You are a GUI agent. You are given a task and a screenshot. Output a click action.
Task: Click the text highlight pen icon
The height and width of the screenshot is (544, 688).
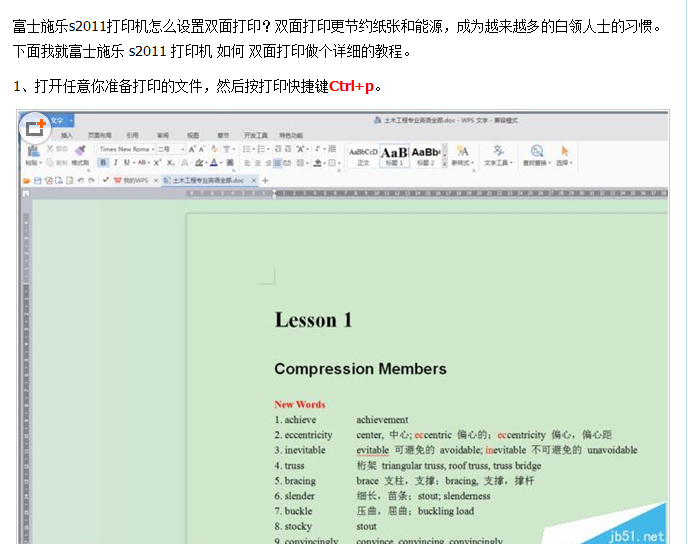pyautogui.click(x=199, y=163)
